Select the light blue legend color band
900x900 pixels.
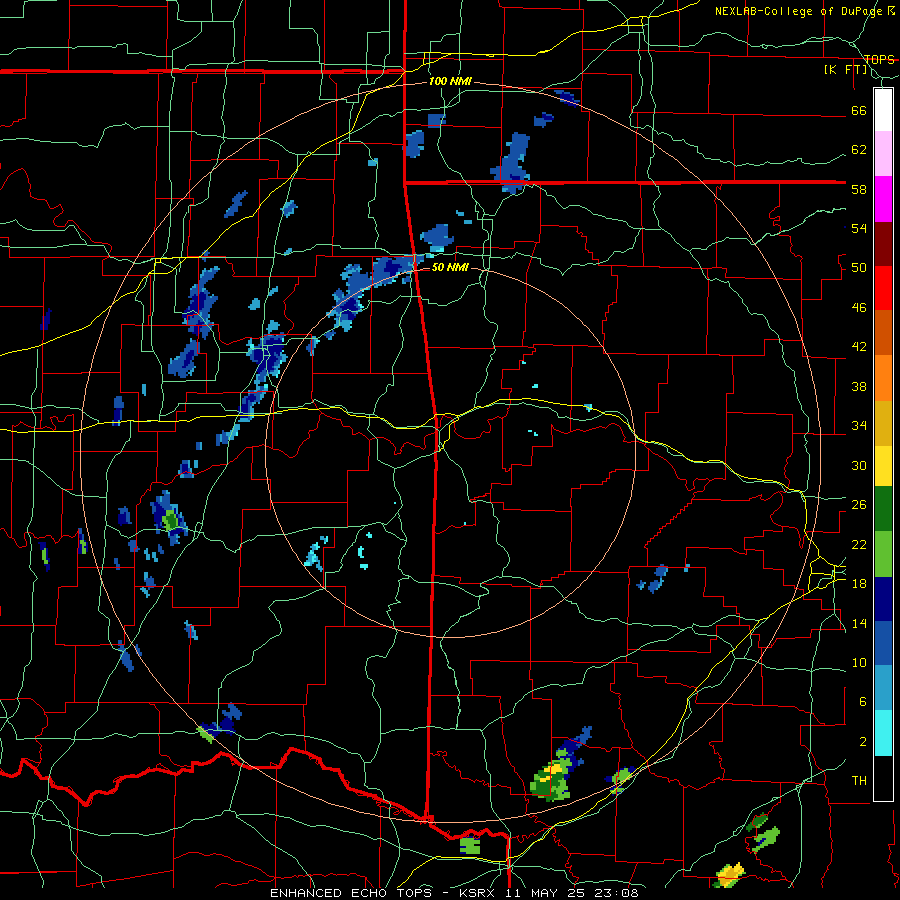tap(883, 688)
